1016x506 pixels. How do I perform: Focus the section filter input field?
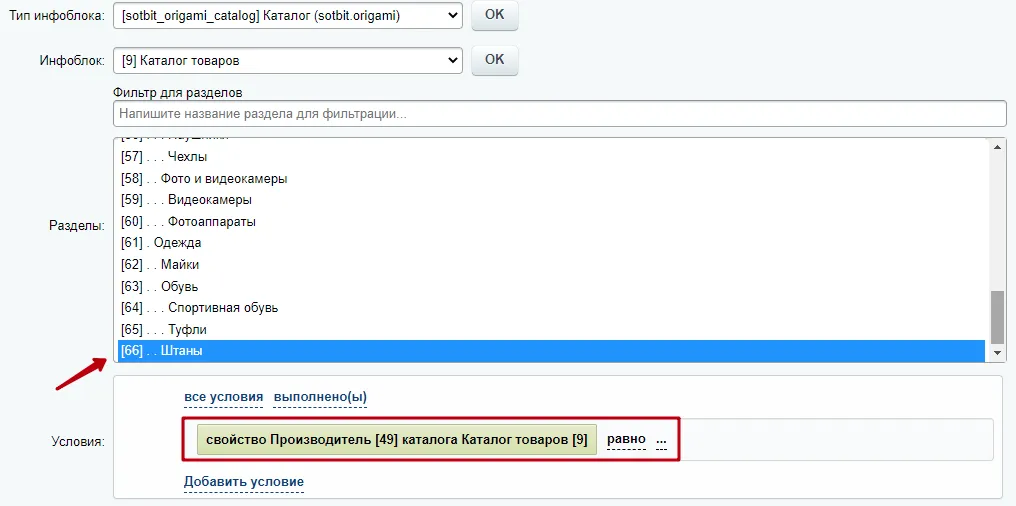pyautogui.click(x=560, y=114)
